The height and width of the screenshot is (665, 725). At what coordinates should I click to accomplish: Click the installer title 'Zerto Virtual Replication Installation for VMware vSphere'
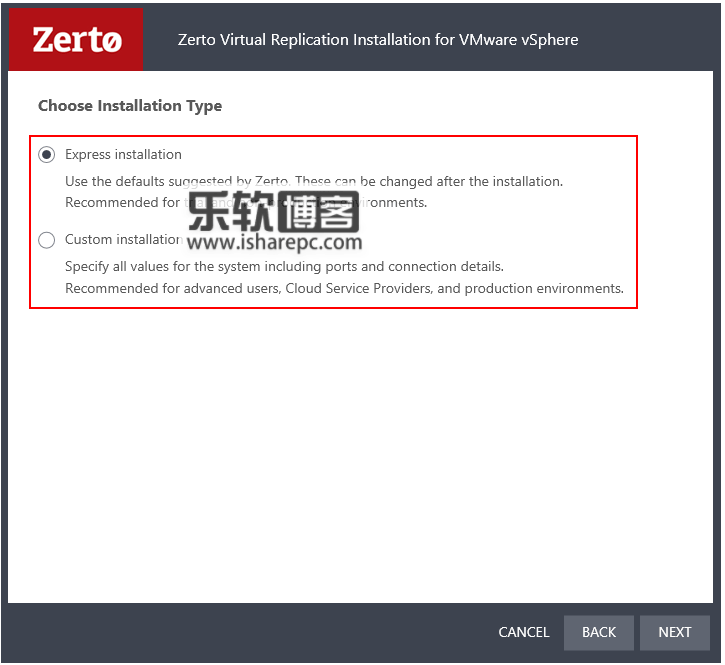click(378, 40)
